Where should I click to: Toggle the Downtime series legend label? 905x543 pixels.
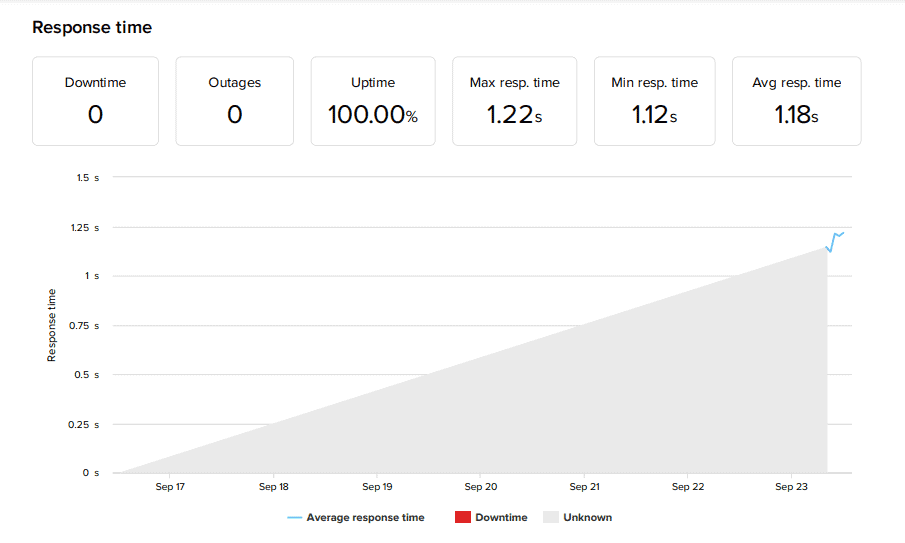(x=501, y=518)
